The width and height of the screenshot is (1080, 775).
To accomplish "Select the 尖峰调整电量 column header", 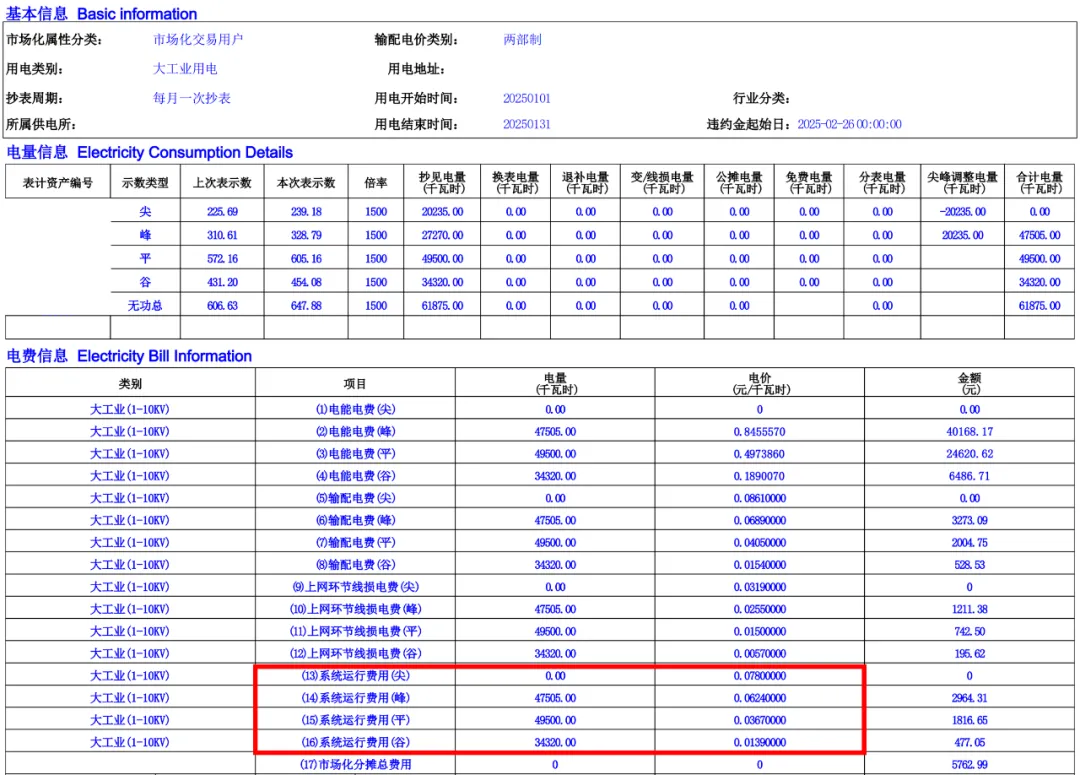I will tap(962, 183).
